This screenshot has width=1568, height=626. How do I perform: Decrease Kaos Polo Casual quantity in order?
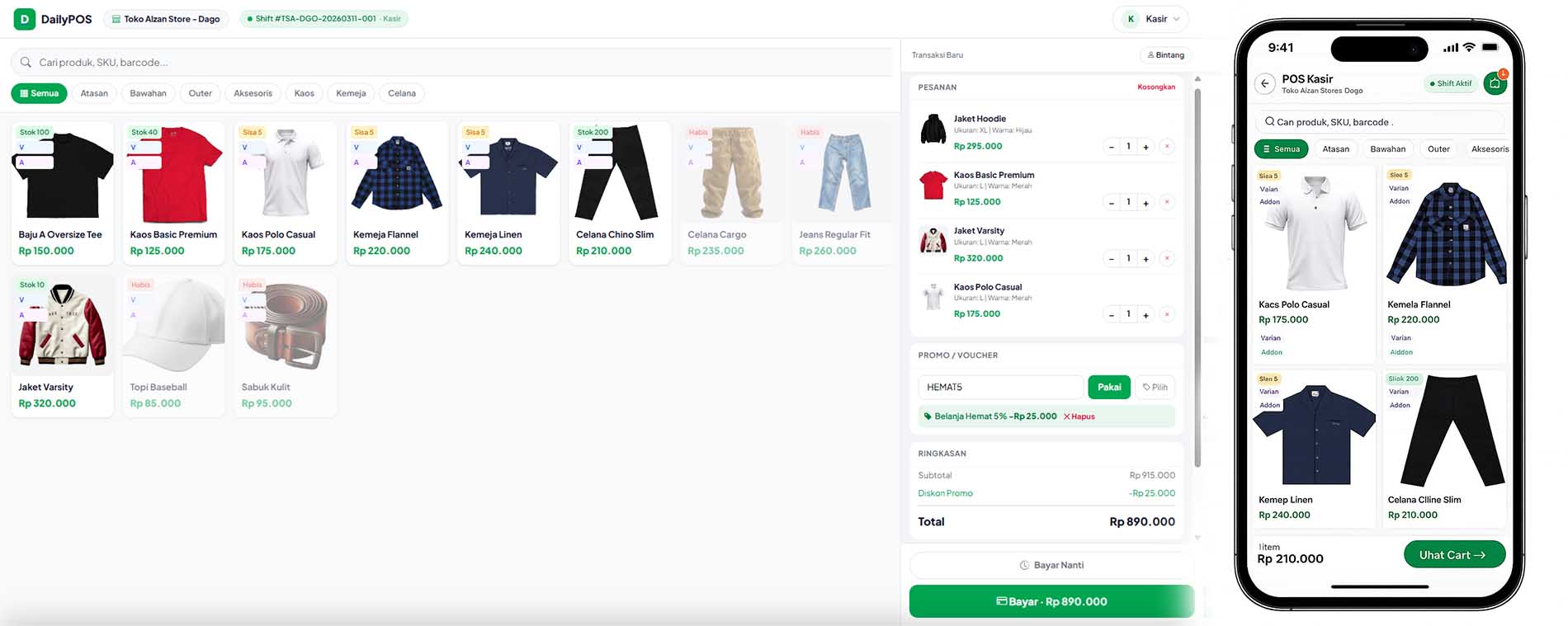coord(1112,314)
